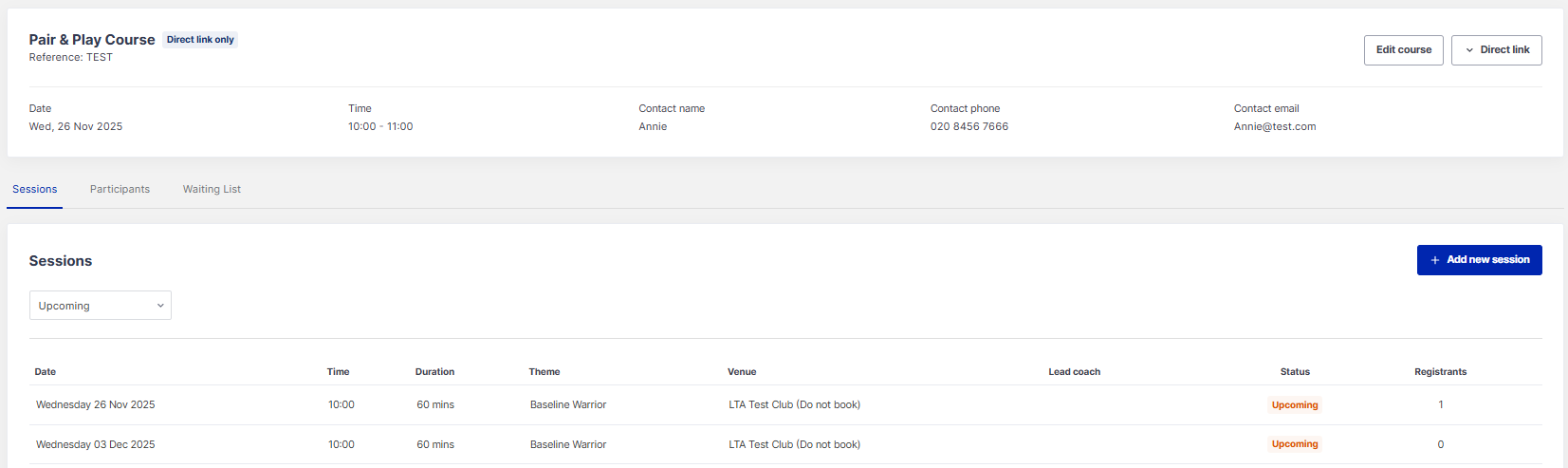The image size is (1568, 468).
Task: Click the chevron icon on Direct link button
Action: point(1469,50)
